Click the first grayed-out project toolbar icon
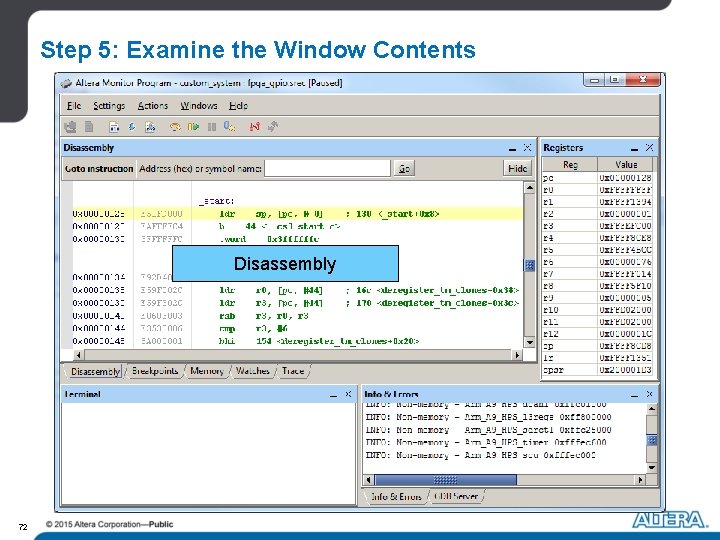This screenshot has width=720, height=540. pyautogui.click(x=70, y=126)
